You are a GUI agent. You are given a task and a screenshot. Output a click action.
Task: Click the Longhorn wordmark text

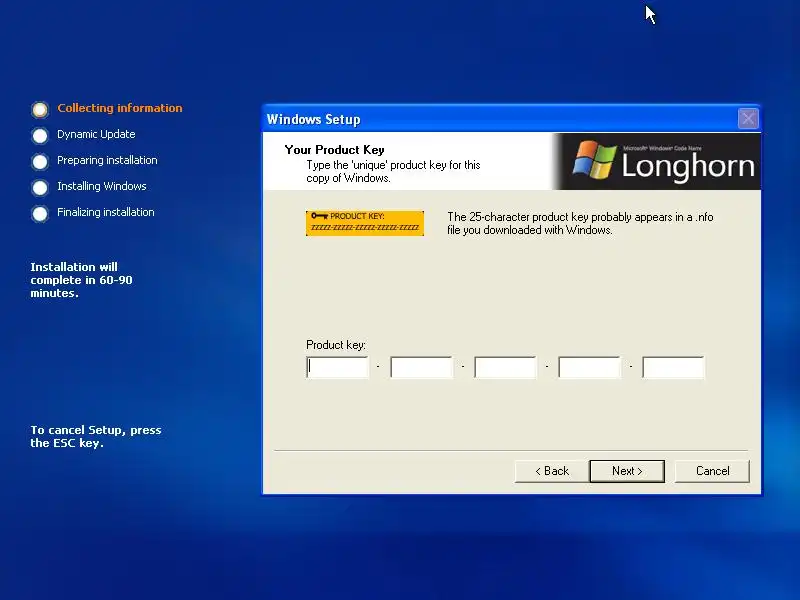tap(688, 166)
